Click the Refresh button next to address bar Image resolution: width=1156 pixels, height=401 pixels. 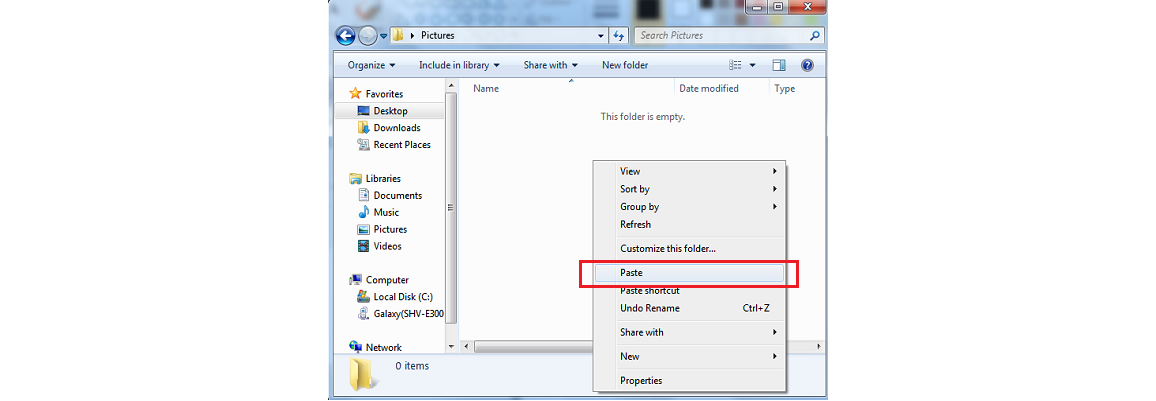(x=619, y=35)
